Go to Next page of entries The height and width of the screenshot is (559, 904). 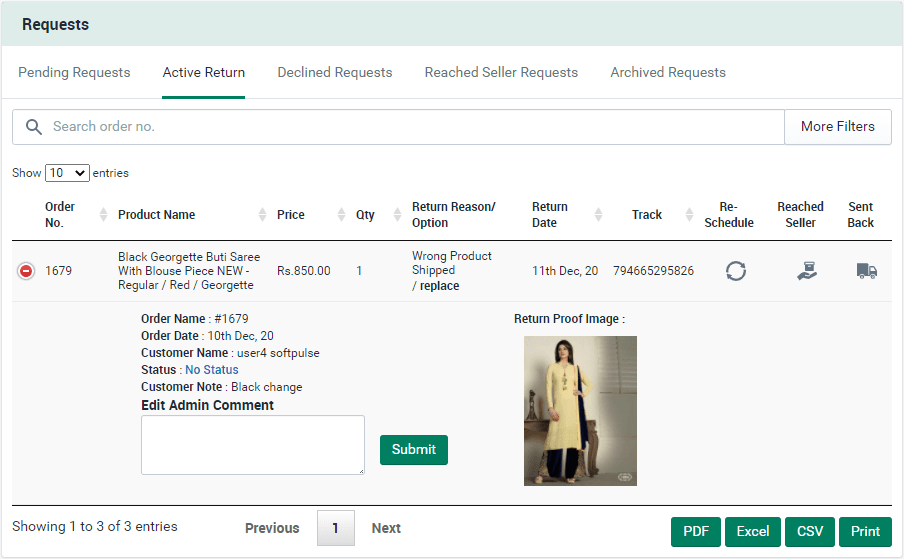[x=386, y=528]
